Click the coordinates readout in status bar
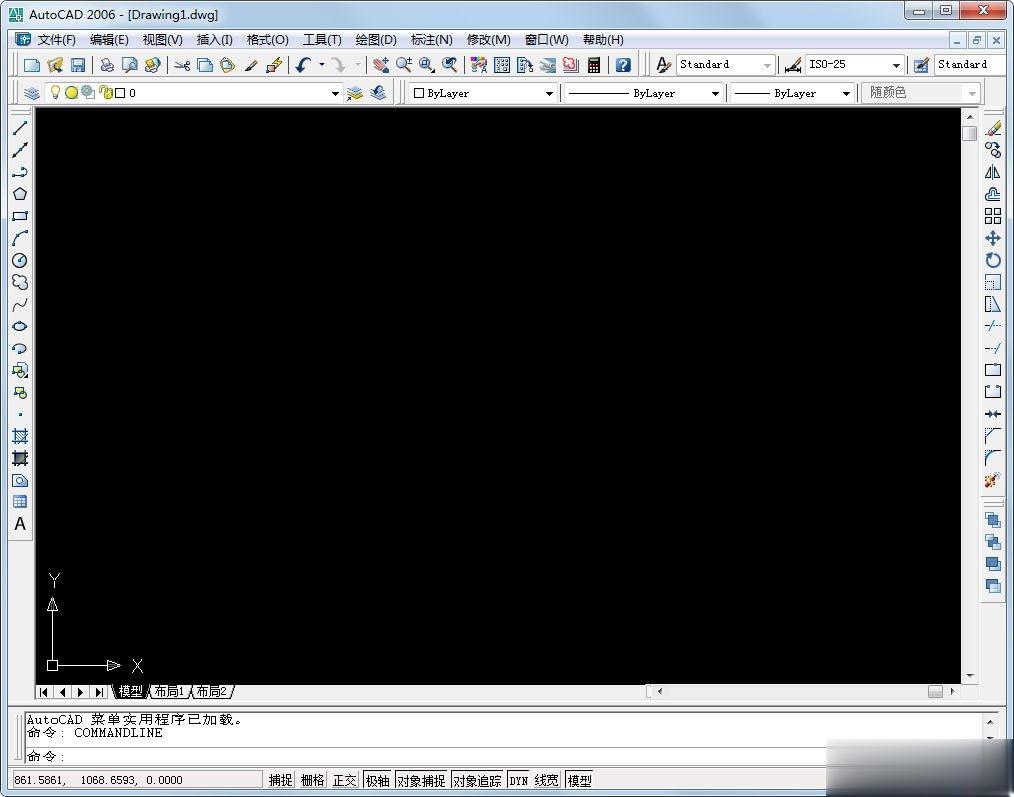The height and width of the screenshot is (797, 1014). (x=137, y=780)
